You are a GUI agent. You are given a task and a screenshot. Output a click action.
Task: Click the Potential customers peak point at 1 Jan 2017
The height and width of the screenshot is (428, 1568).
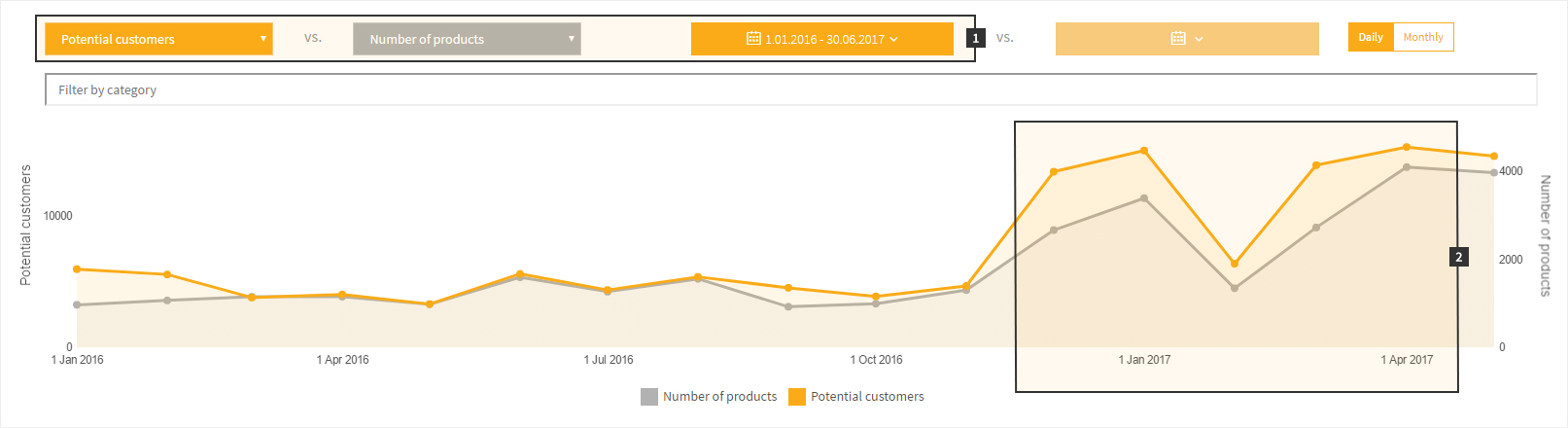[1144, 151]
